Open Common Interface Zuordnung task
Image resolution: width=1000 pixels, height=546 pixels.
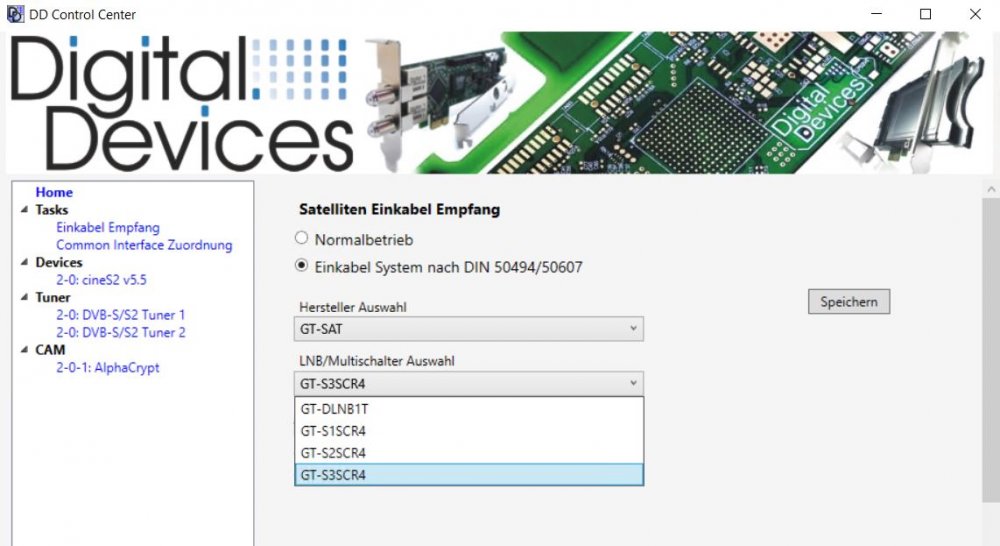pyautogui.click(x=144, y=245)
